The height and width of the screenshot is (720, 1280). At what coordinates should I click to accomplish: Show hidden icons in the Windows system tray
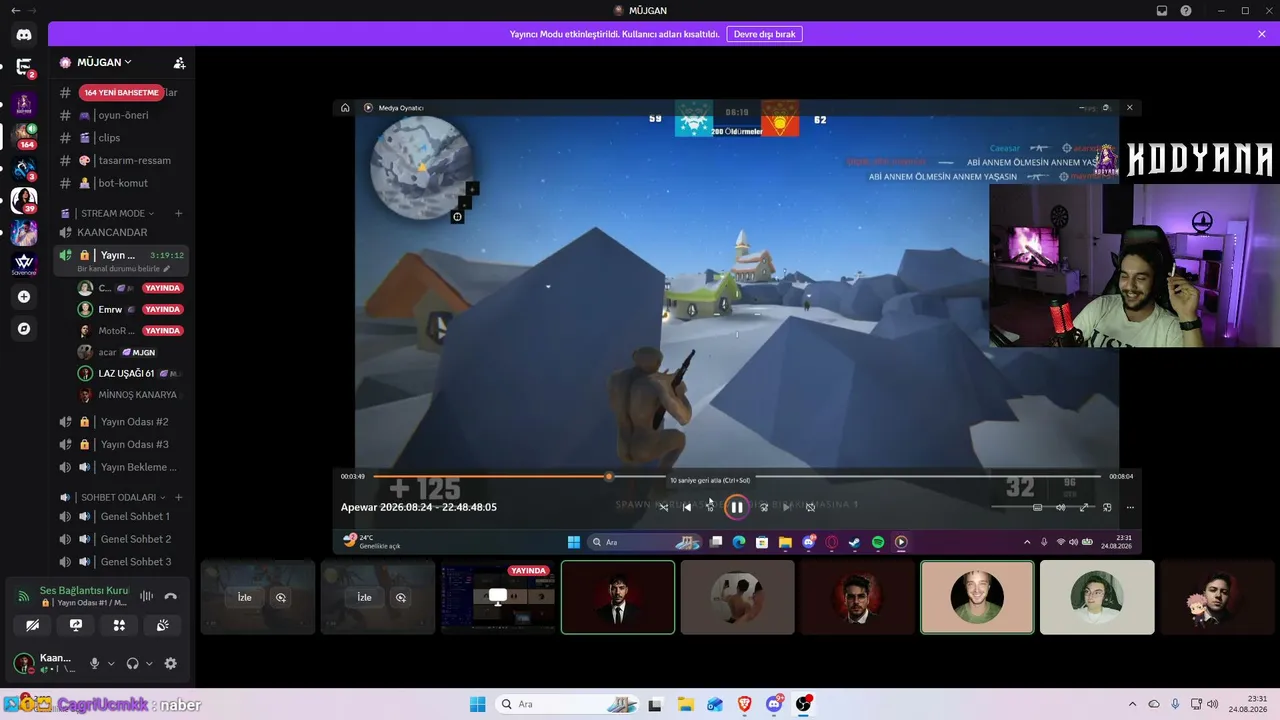point(1132,704)
